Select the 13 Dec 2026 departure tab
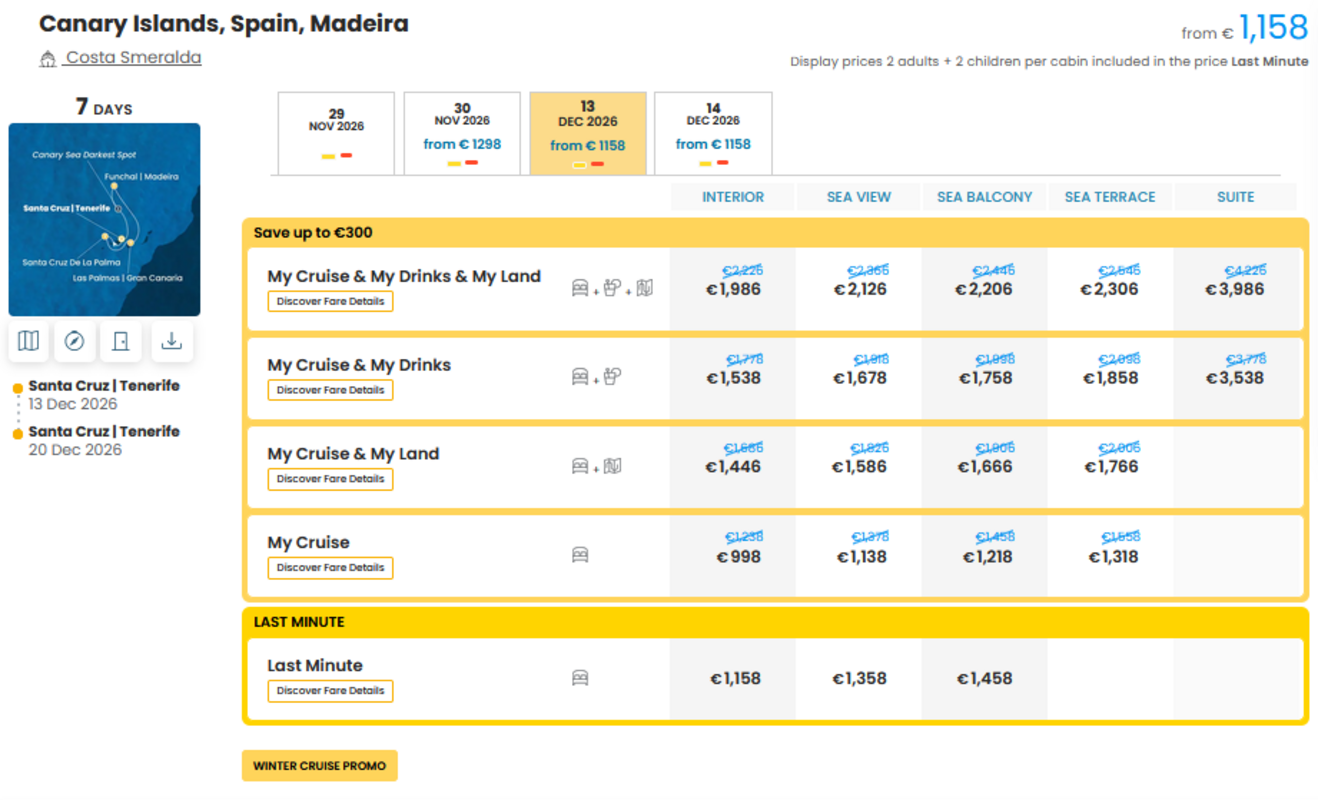1318x800 pixels. (588, 133)
